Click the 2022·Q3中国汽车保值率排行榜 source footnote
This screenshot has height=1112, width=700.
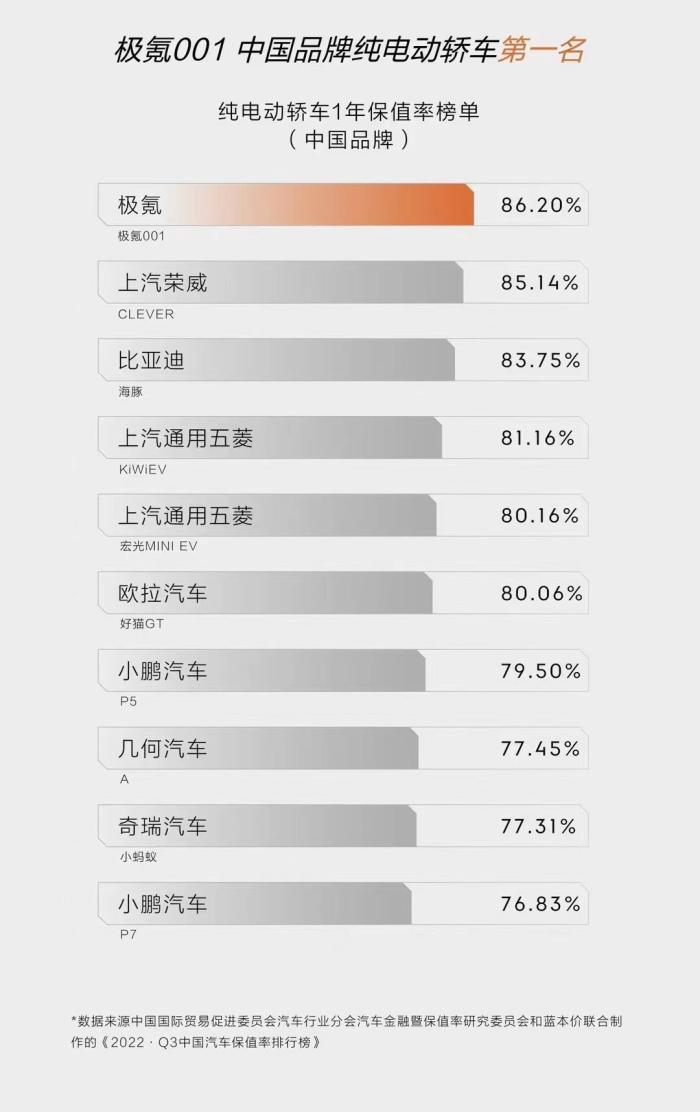[211, 1042]
